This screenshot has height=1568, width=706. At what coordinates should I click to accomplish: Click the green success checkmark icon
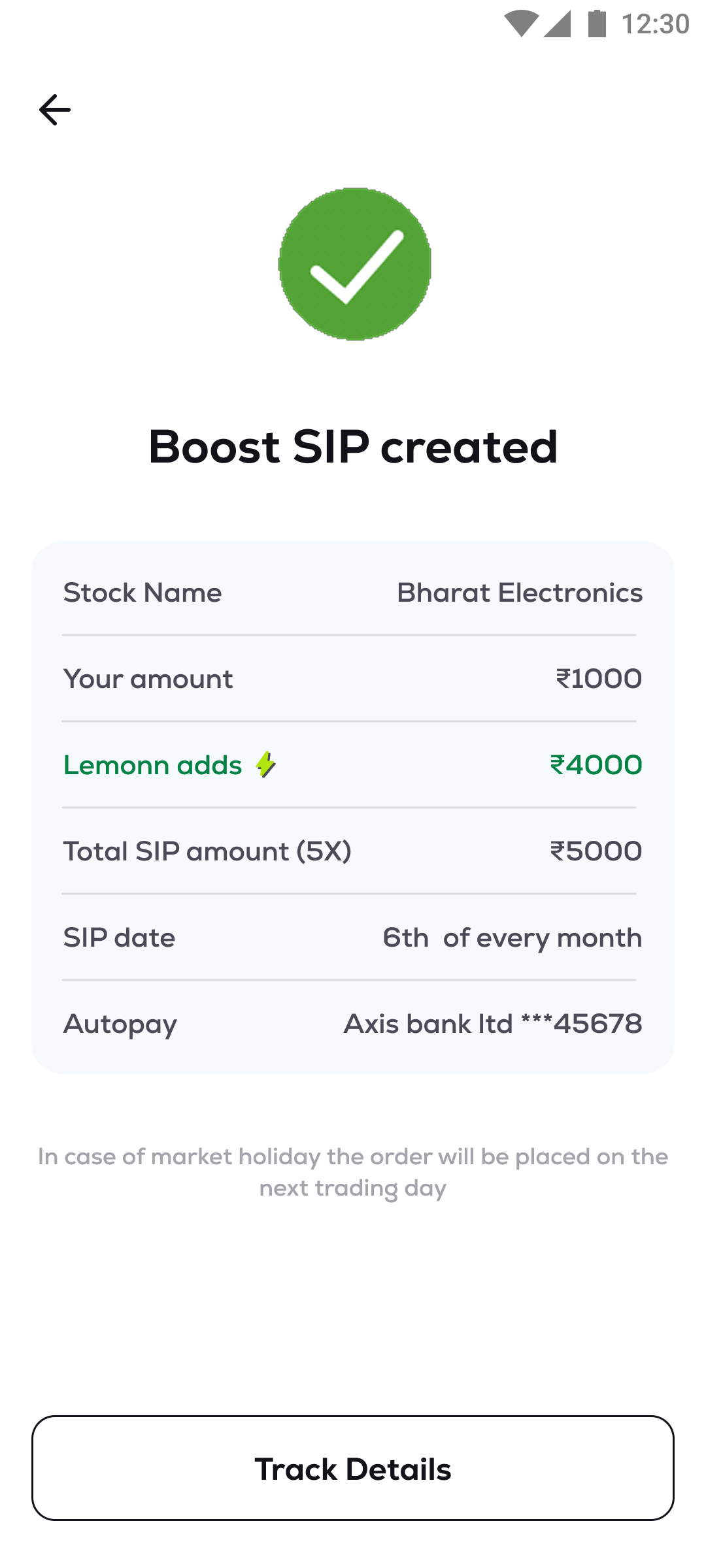coord(354,264)
